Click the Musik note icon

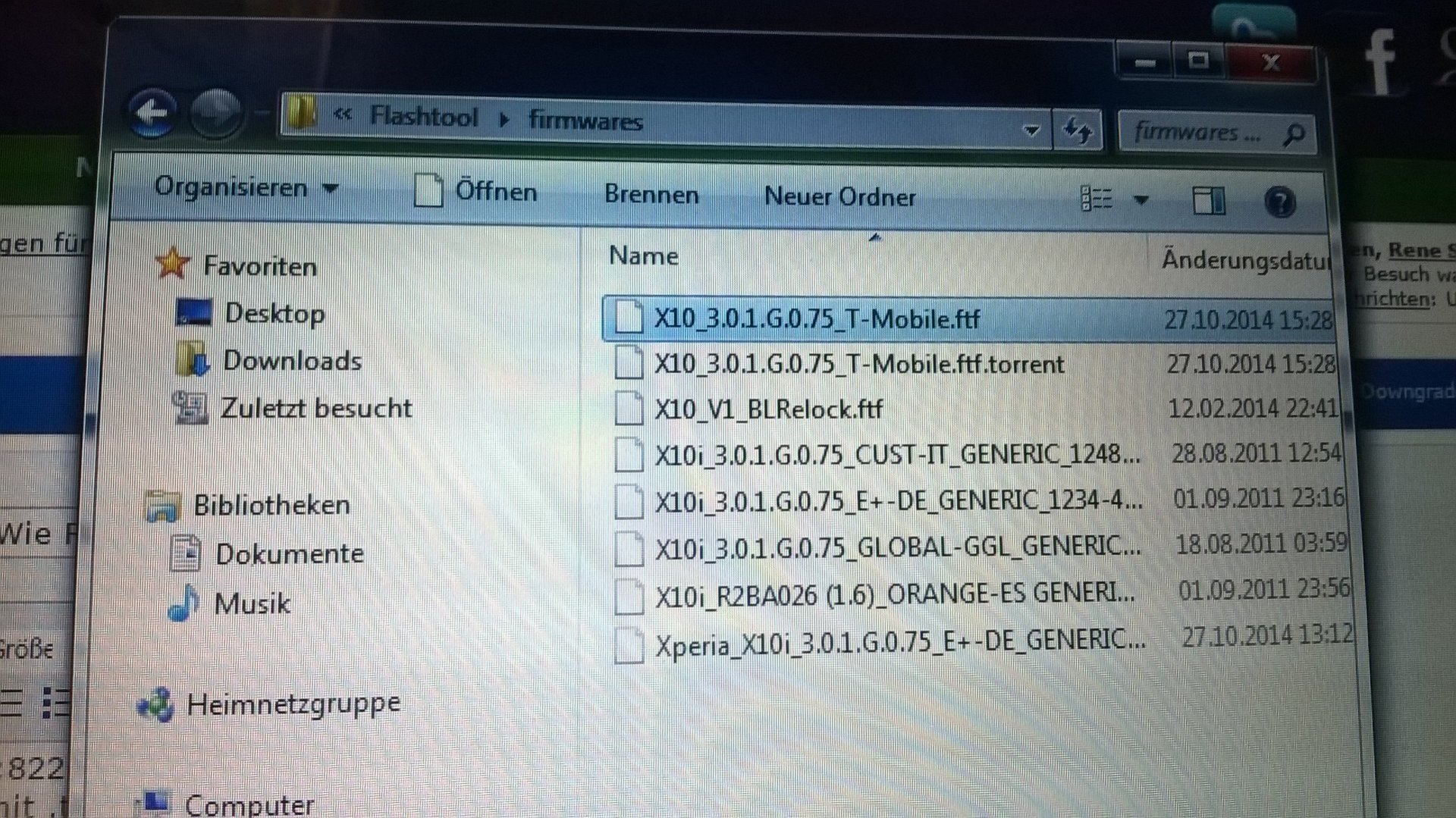pyautogui.click(x=184, y=603)
